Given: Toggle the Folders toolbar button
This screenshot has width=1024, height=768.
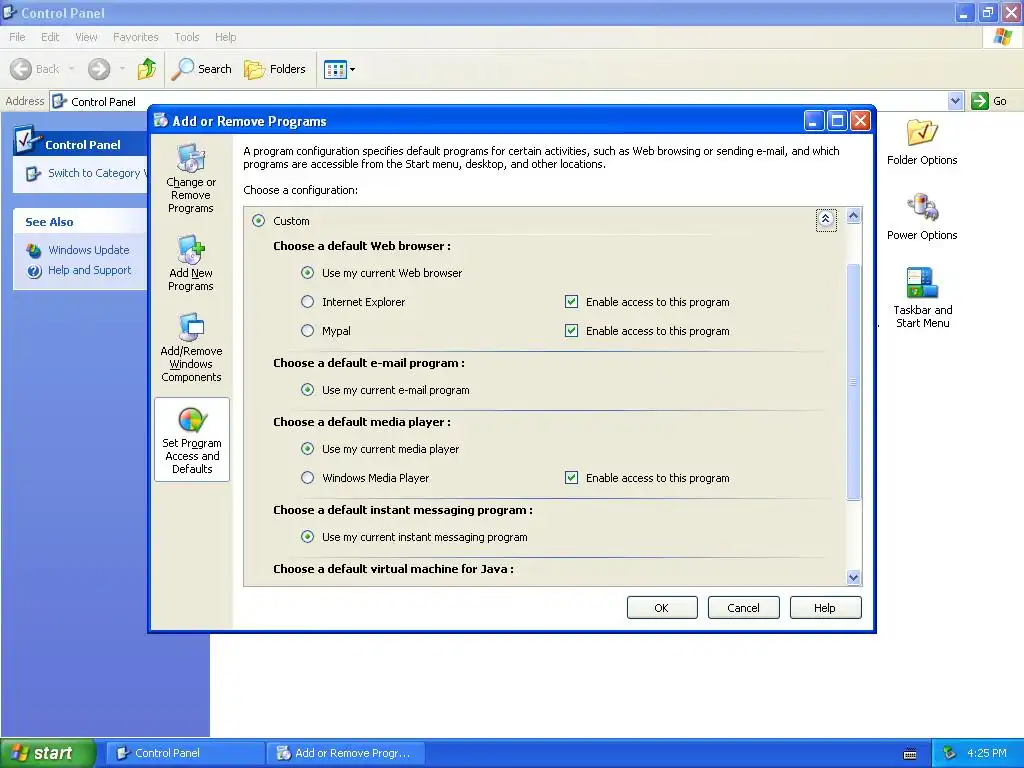Looking at the screenshot, I should pyautogui.click(x=274, y=69).
